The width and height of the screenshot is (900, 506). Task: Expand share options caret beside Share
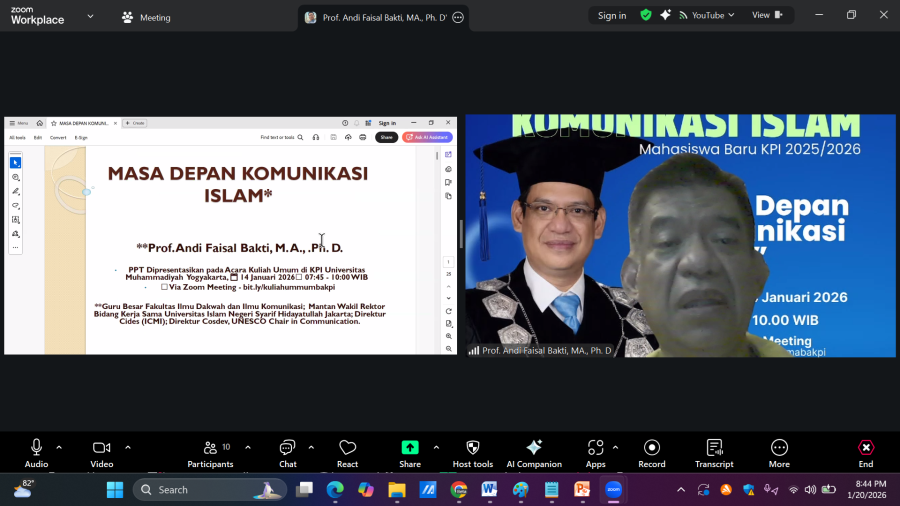(x=436, y=447)
